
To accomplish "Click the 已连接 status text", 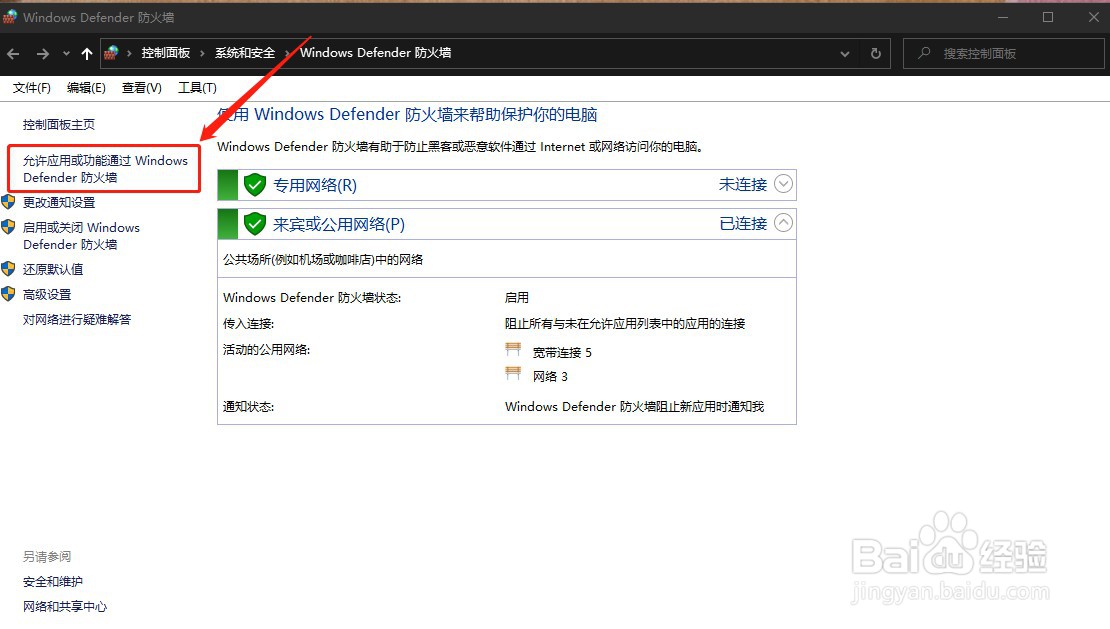I will (743, 224).
